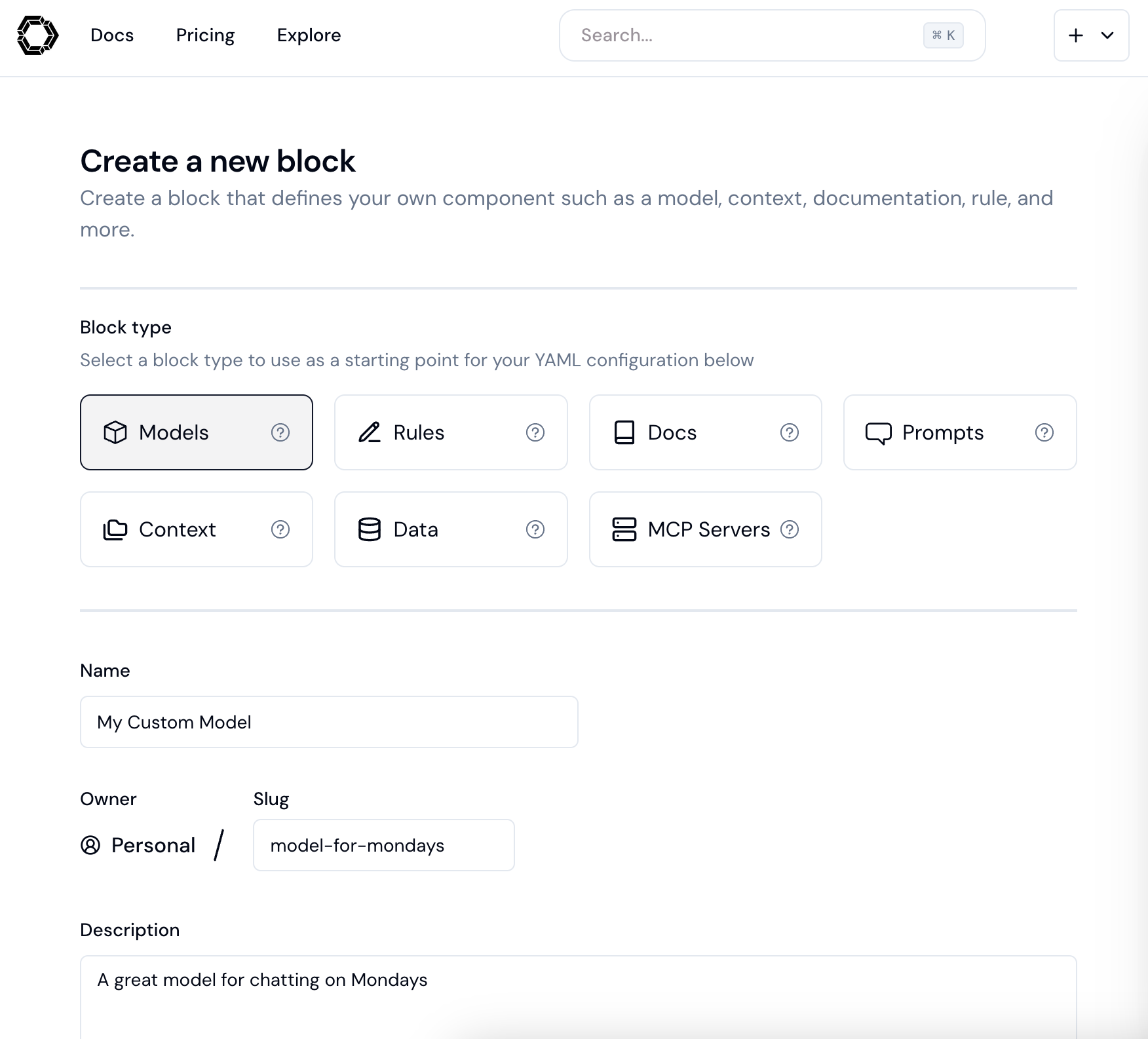Screen dimensions: 1148x1039
Task: Open help for the Context block type
Action: pos(281,529)
